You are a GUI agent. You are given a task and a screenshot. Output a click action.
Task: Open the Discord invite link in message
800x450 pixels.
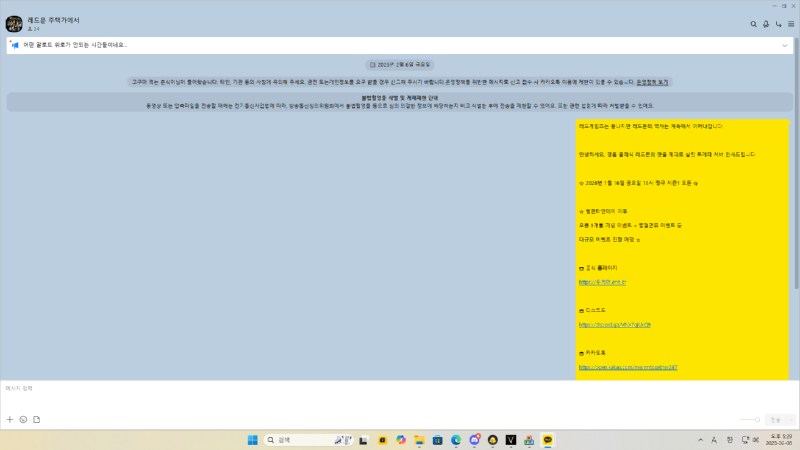[x=600, y=325]
